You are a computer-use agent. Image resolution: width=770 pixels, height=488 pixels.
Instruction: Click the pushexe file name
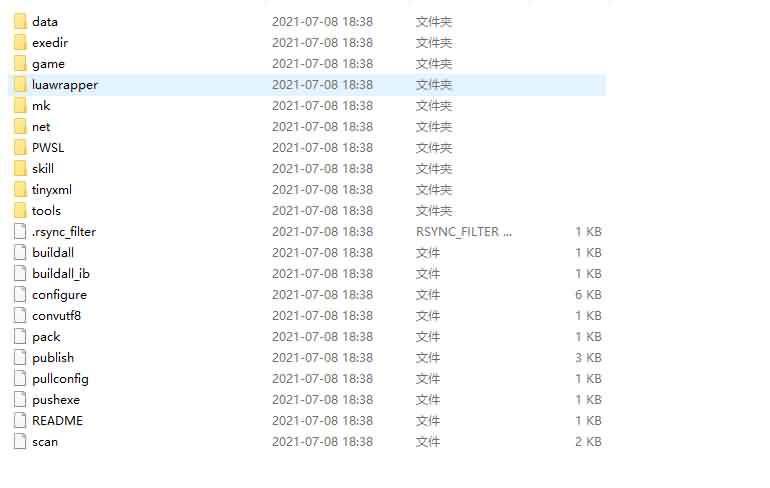[x=56, y=400]
